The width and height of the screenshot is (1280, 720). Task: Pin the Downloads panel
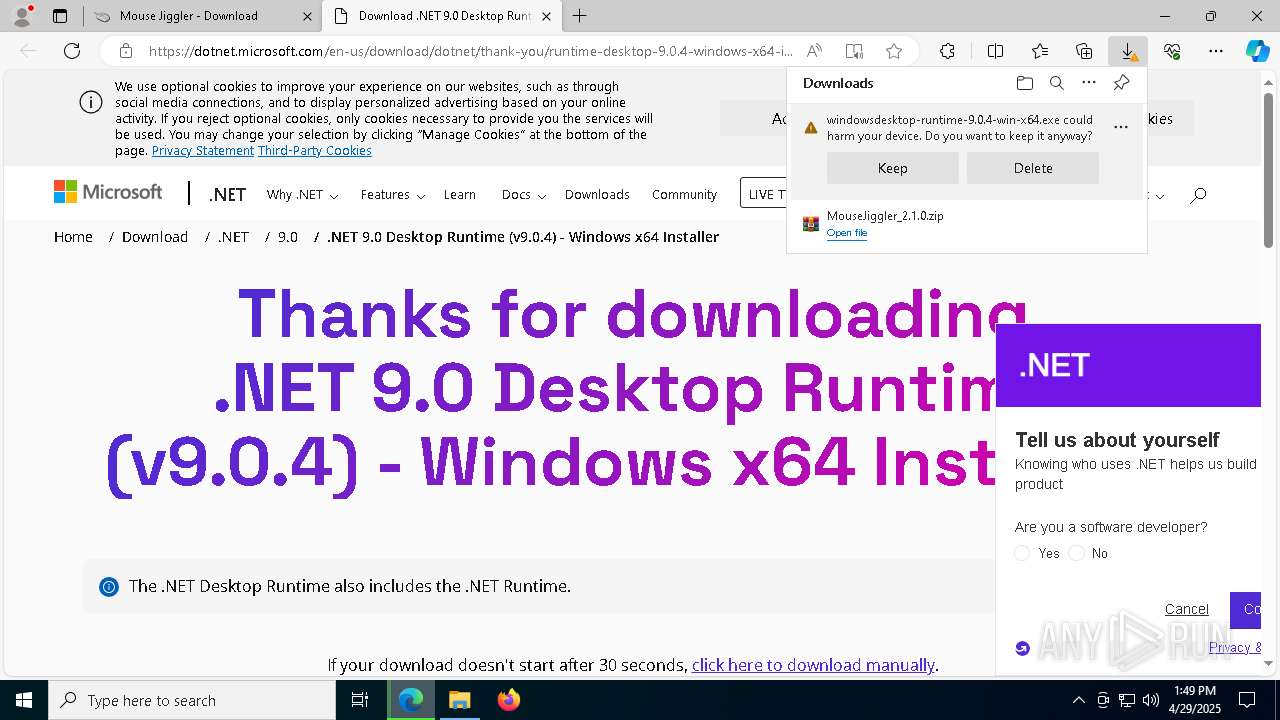(x=1121, y=83)
